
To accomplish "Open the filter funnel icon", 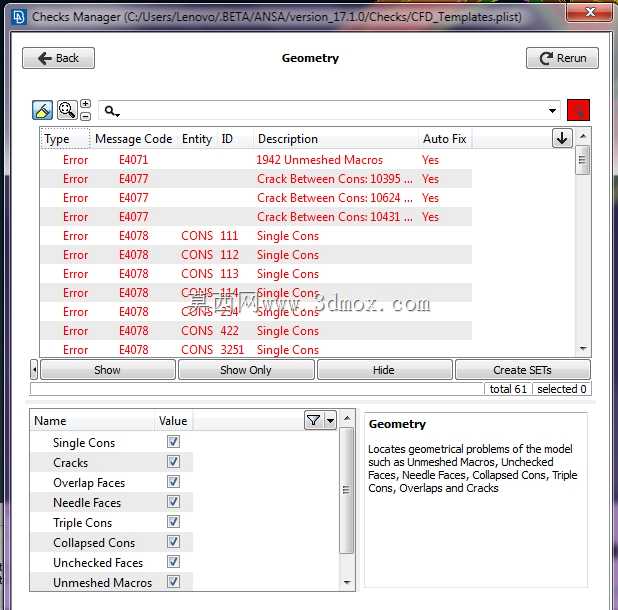I will point(314,420).
